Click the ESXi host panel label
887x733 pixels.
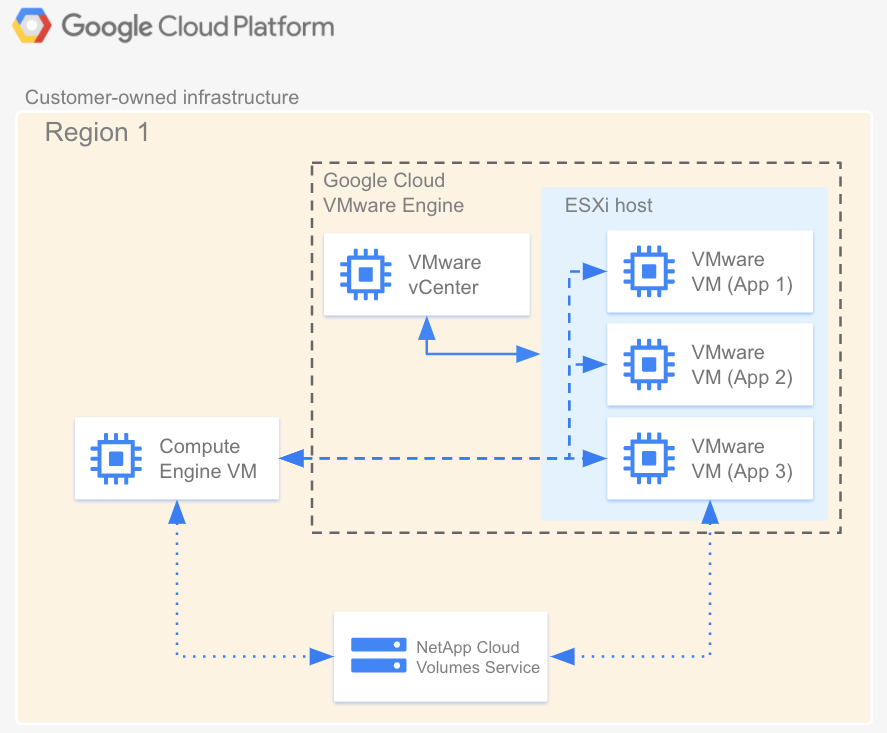tap(607, 205)
